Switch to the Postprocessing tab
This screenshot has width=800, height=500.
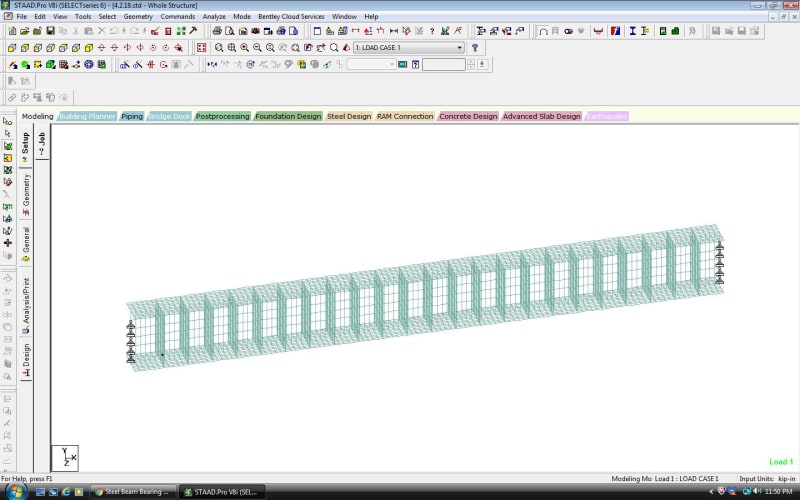[222, 116]
